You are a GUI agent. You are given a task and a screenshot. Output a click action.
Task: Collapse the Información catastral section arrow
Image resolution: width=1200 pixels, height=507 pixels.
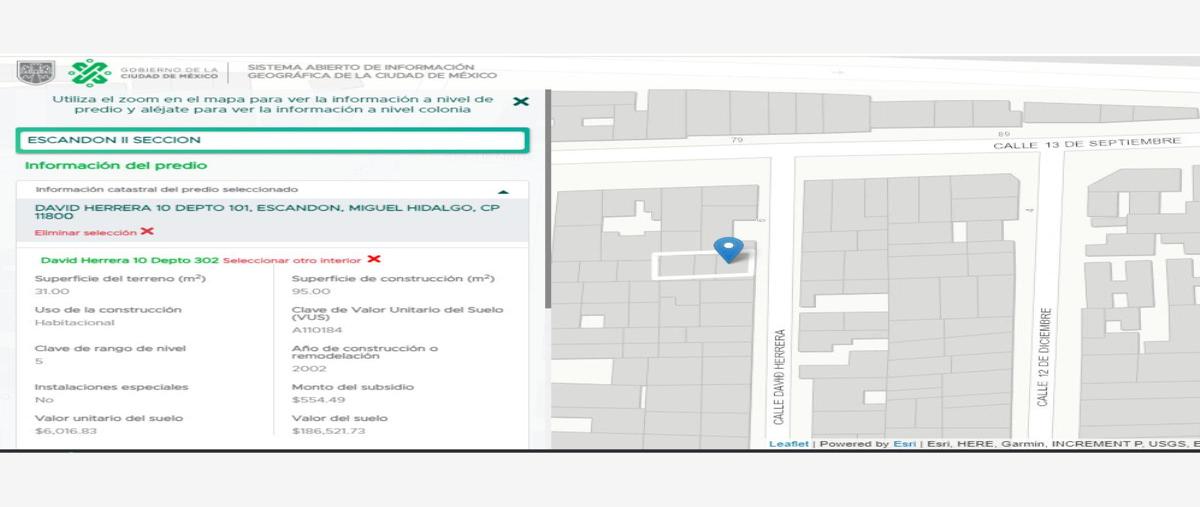[x=503, y=190]
